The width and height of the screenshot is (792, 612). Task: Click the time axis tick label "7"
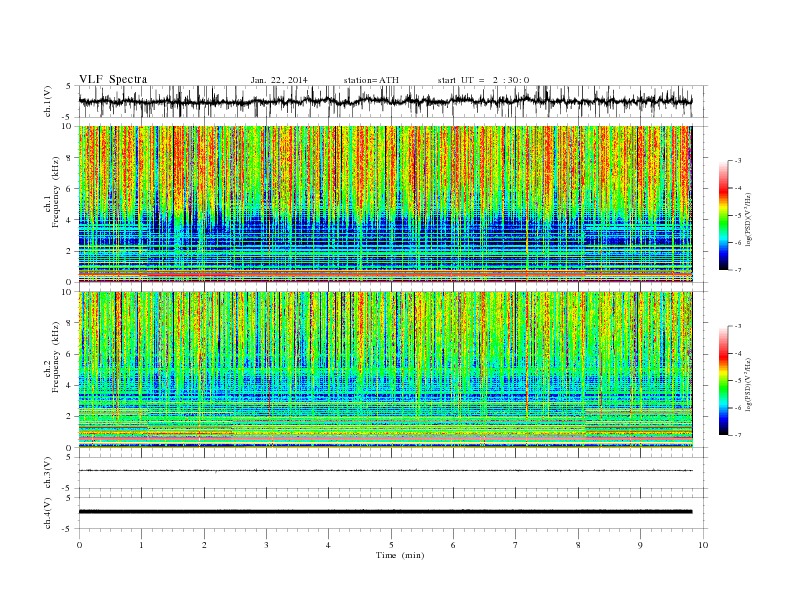tap(516, 545)
